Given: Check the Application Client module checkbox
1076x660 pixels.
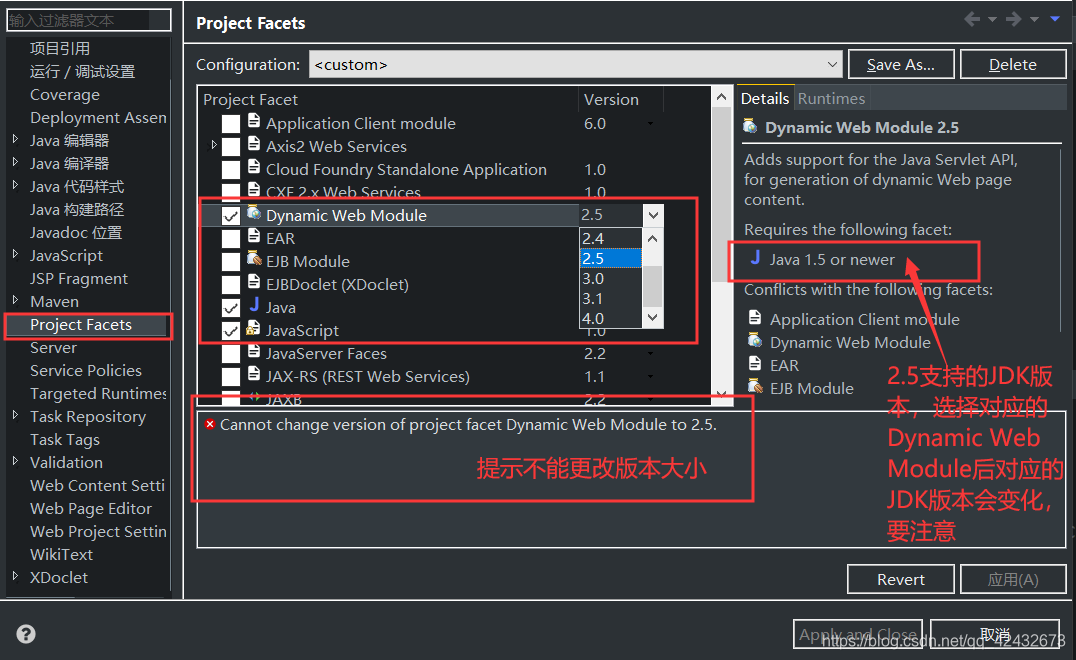Looking at the screenshot, I should click(x=231, y=123).
